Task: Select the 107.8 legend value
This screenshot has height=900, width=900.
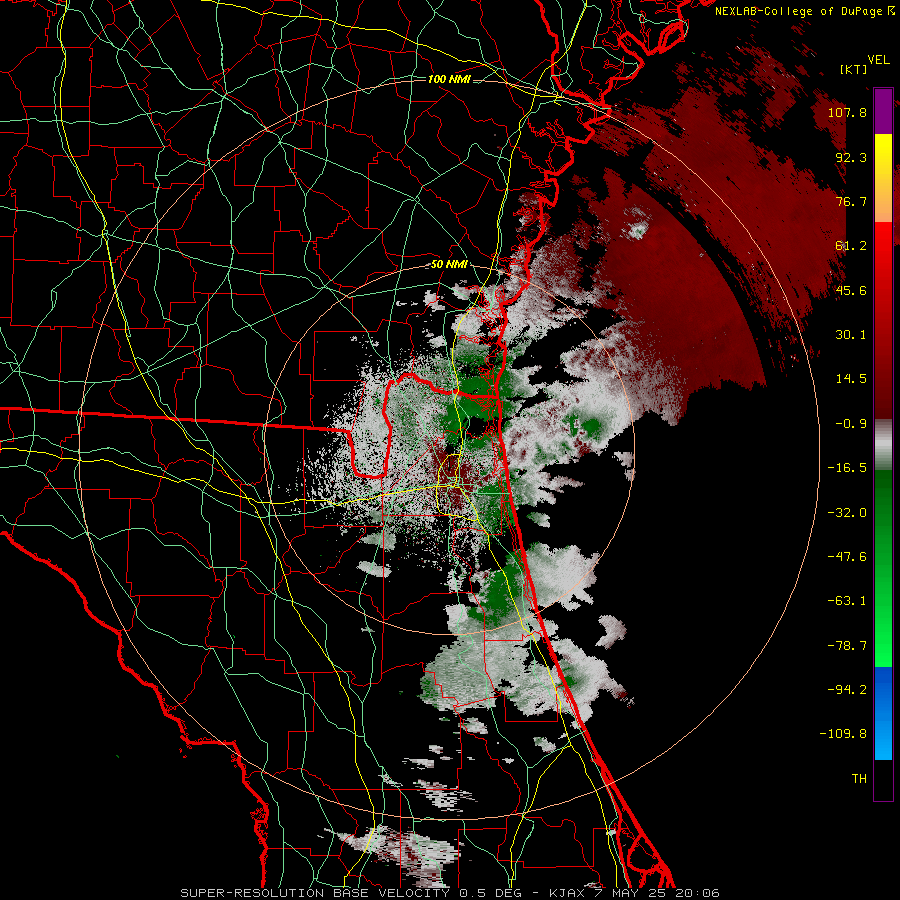Action: (847, 112)
